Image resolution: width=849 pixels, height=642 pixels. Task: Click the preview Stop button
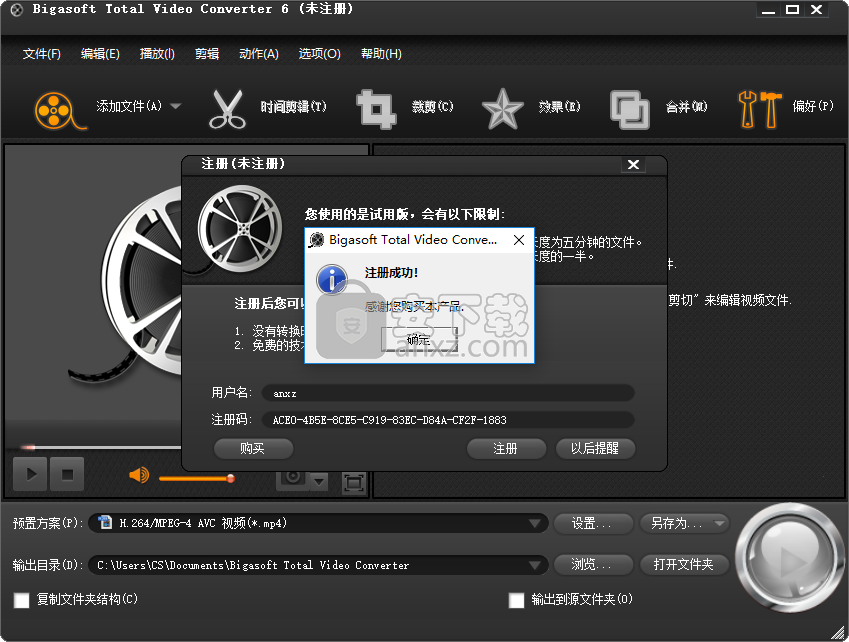click(x=67, y=474)
